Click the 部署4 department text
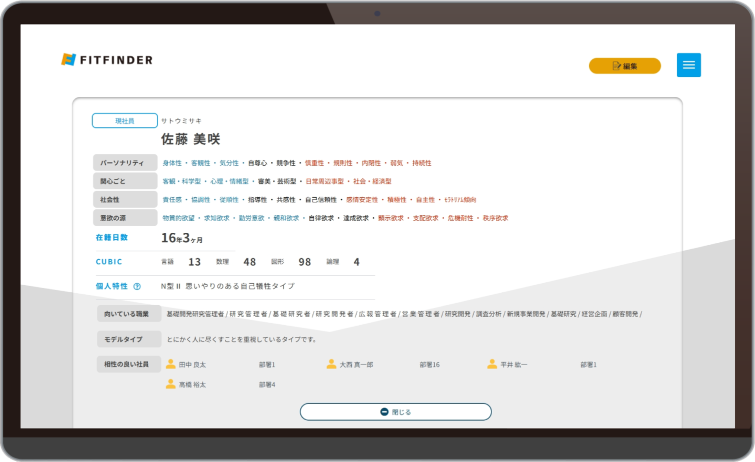 pos(267,384)
